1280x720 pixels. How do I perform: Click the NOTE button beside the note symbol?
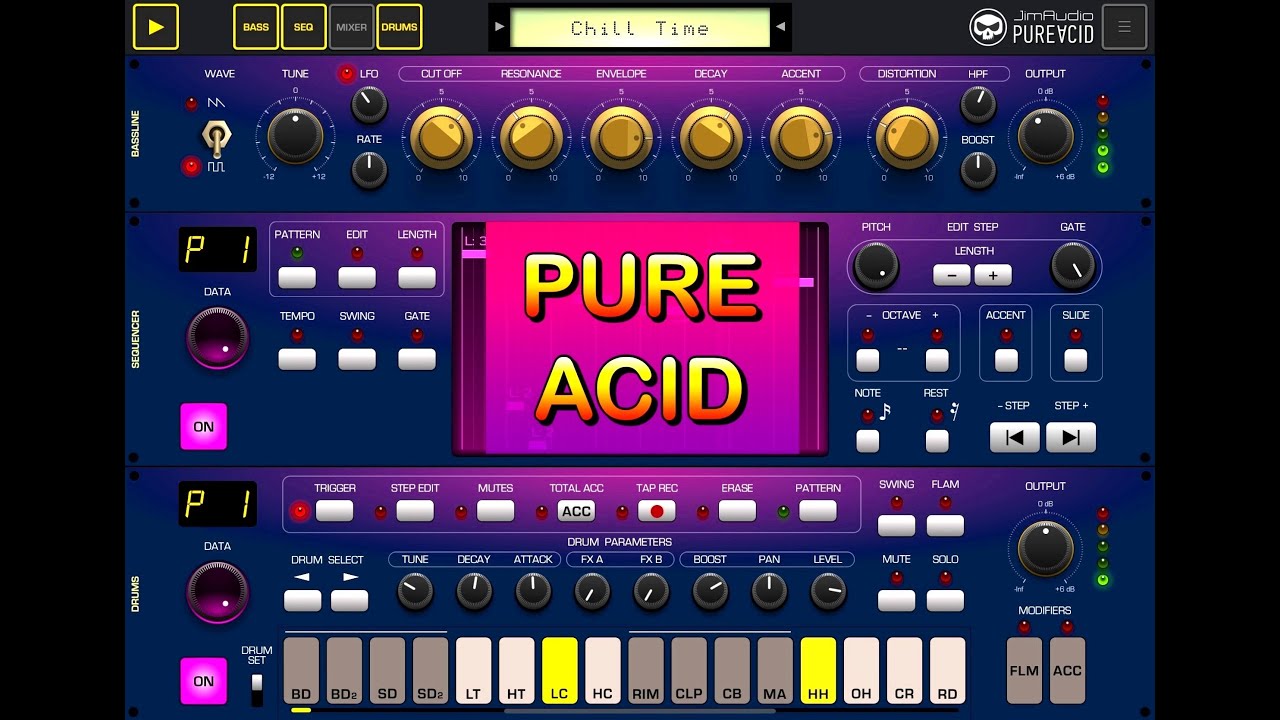point(868,440)
